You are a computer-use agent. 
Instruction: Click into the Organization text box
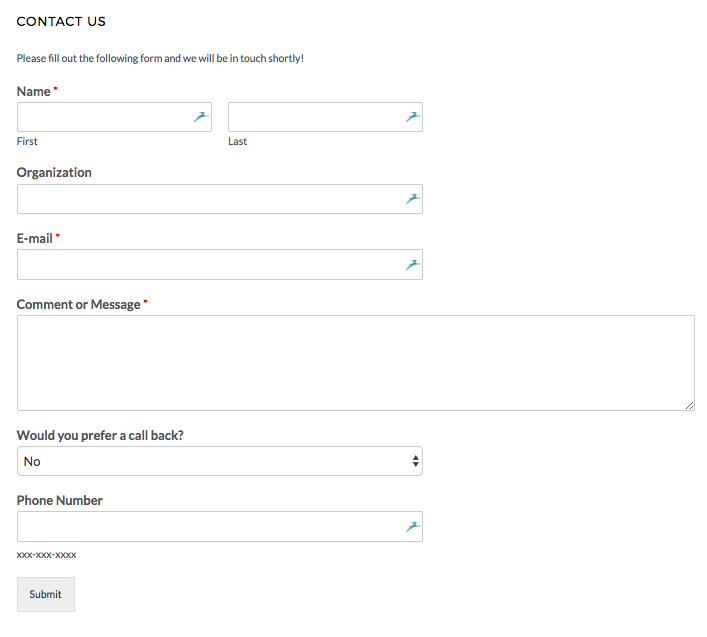[220, 199]
